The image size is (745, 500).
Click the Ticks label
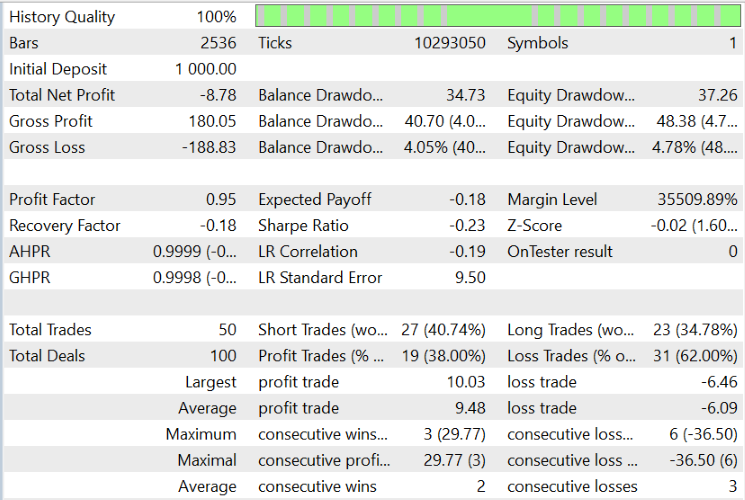point(275,43)
